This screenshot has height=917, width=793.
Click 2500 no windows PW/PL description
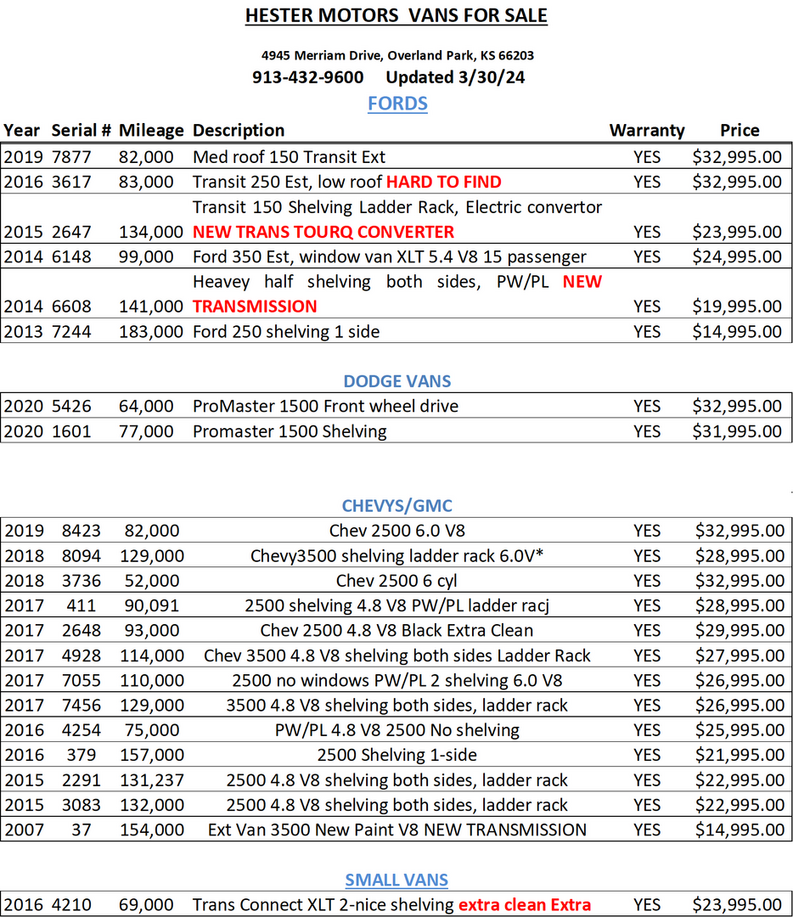(397, 681)
